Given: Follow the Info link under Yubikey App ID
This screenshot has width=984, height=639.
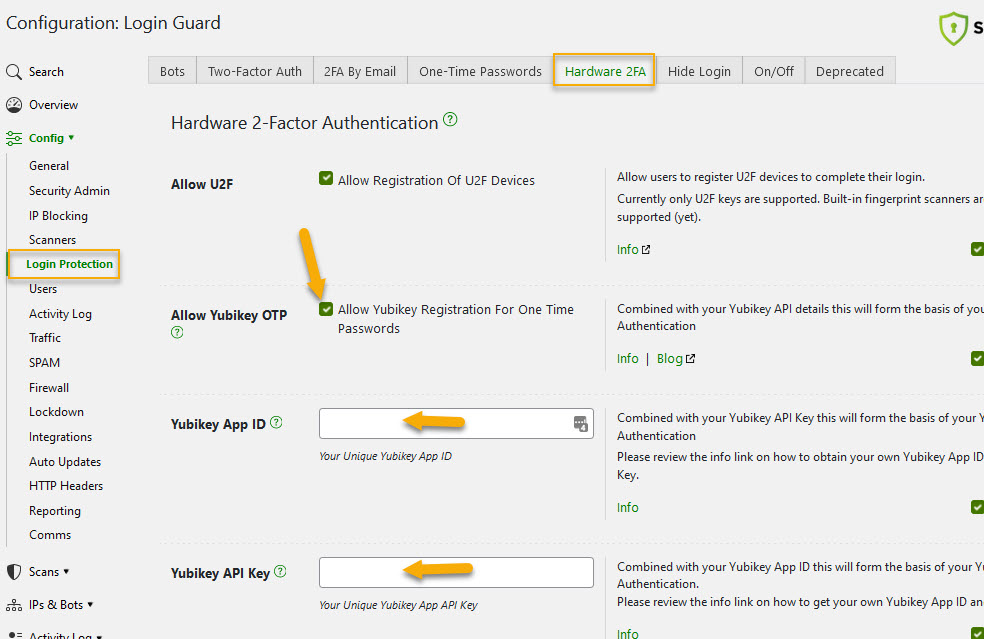Looking at the screenshot, I should 627,507.
